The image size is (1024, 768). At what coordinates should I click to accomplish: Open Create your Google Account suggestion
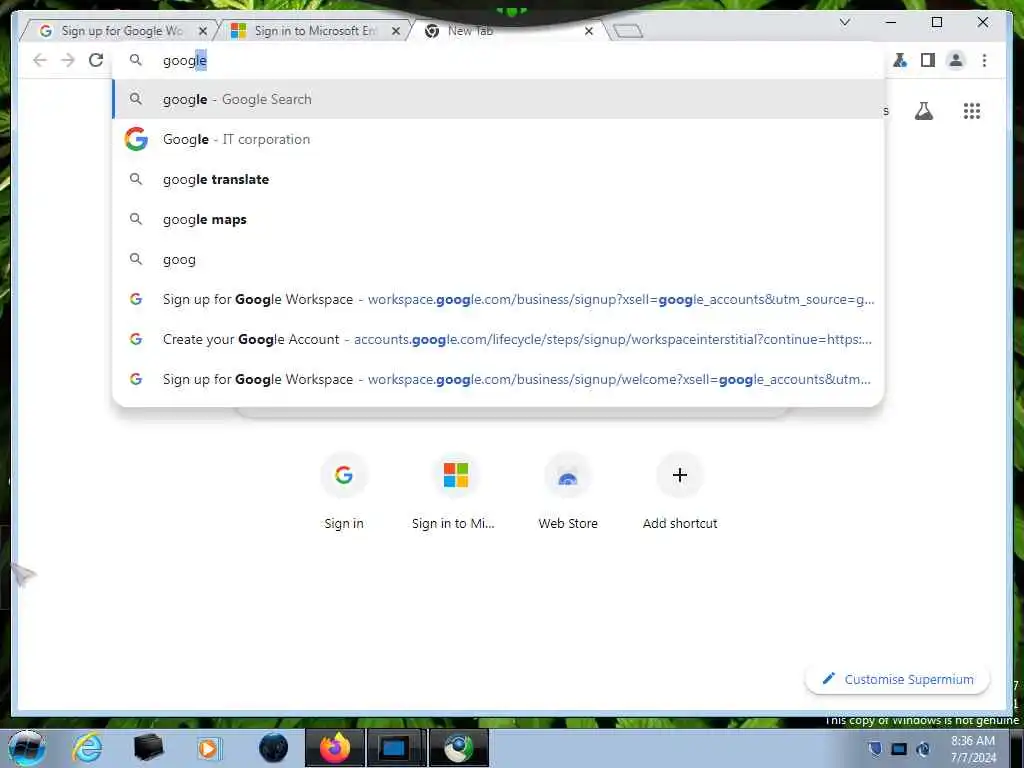[x=498, y=339]
